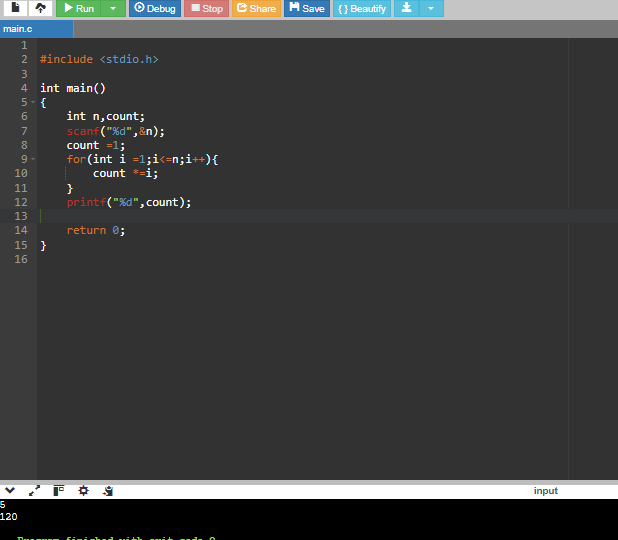Create a new file with the document icon
This screenshot has height=540, width=618.
[15, 8]
